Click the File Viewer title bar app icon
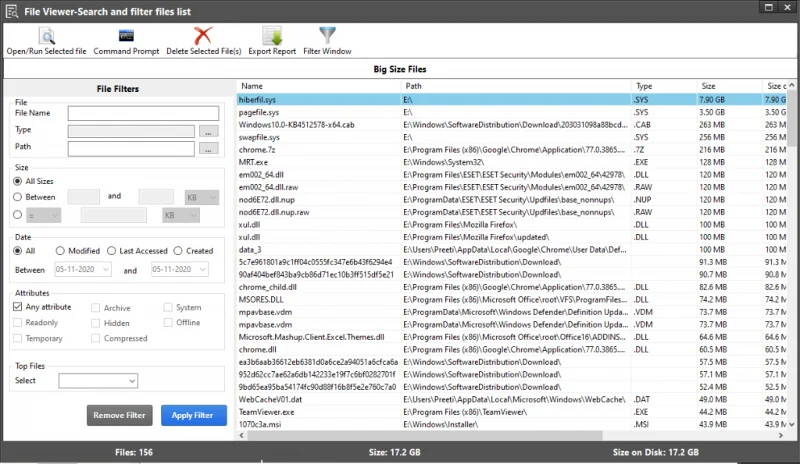The height and width of the screenshot is (464, 800). pyautogui.click(x=12, y=11)
